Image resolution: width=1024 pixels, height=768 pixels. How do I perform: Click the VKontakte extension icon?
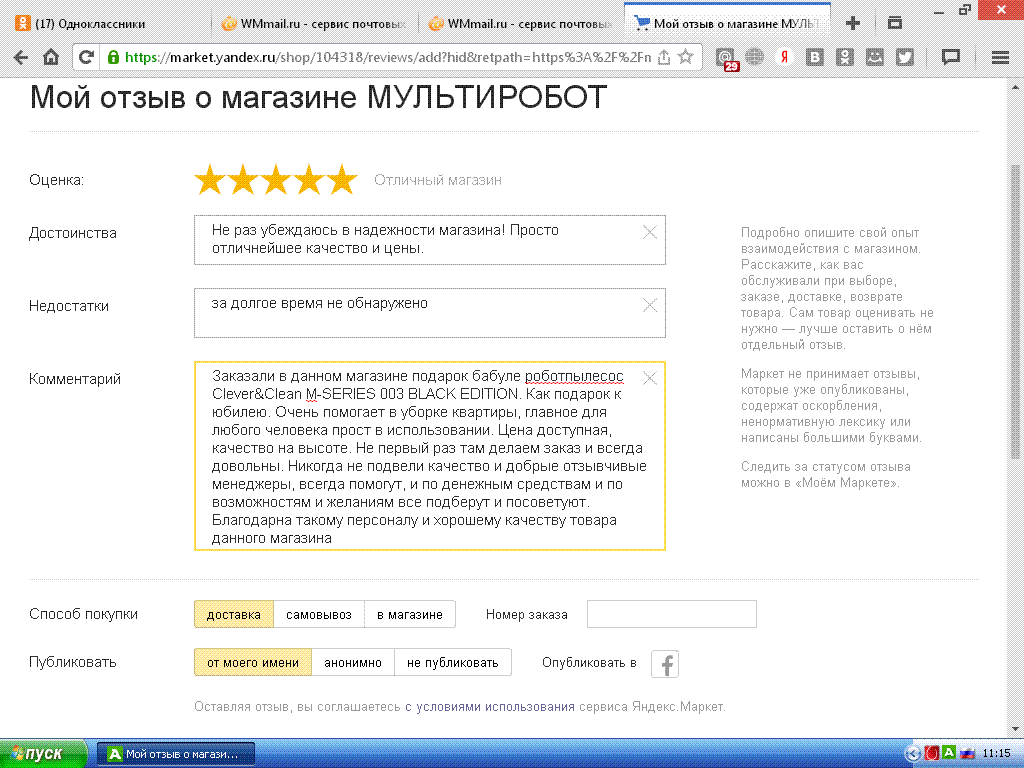tap(814, 57)
